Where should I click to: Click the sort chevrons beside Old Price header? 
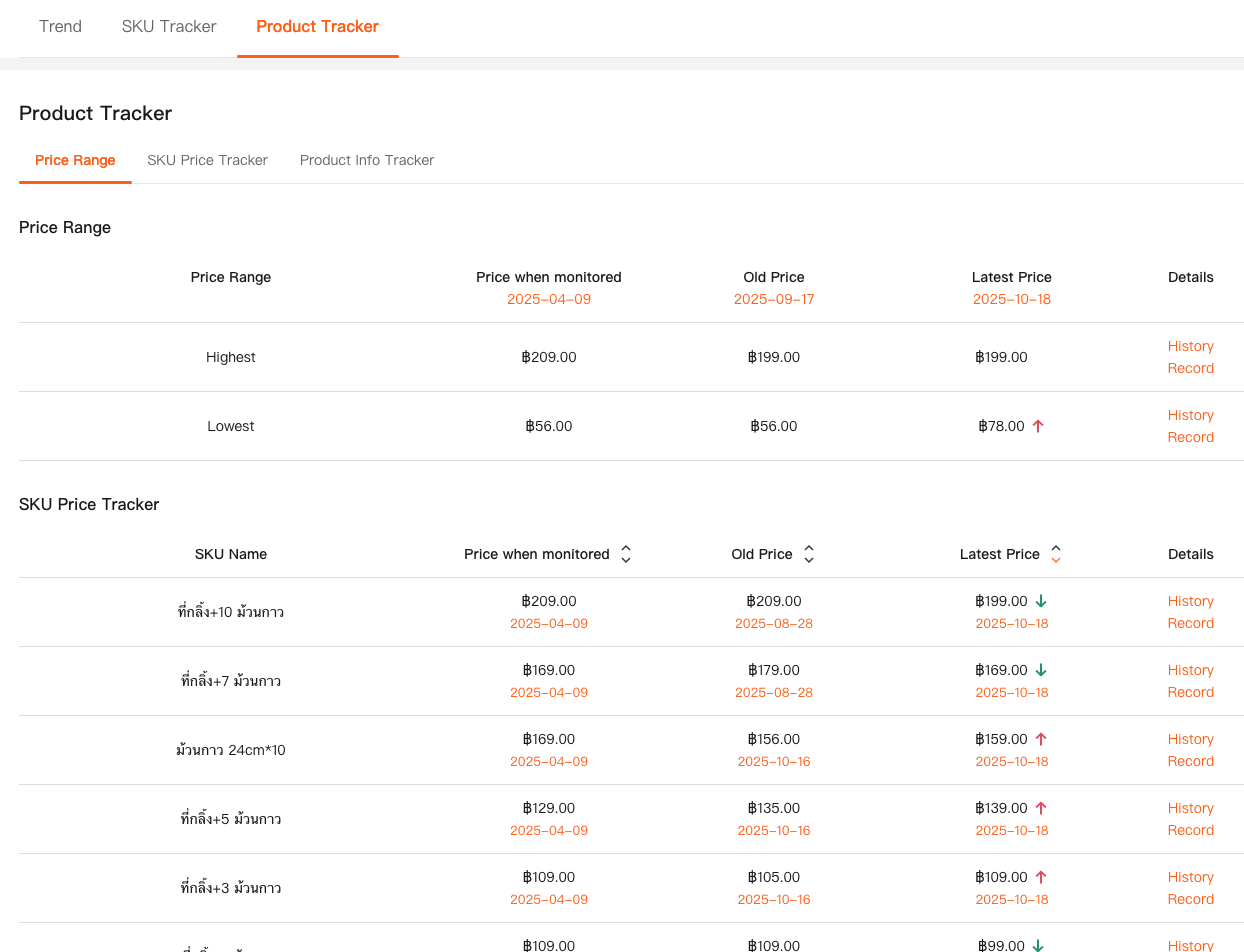pyautogui.click(x=808, y=553)
